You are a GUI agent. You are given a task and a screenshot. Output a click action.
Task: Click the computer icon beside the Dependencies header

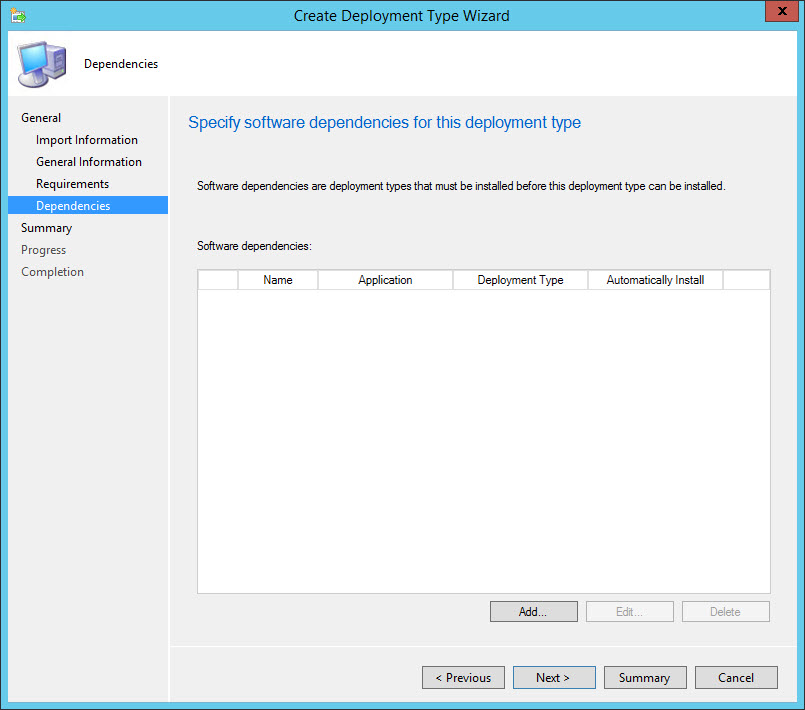click(x=42, y=64)
